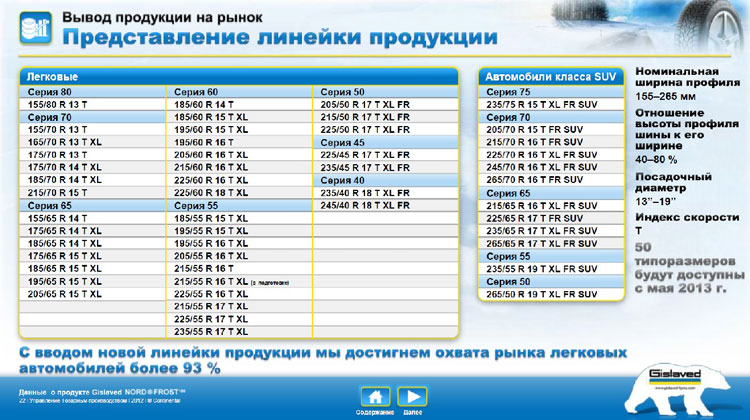750x420 pixels.
Task: Click the 185/70 R 14 T XL cell
Action: 92,180
